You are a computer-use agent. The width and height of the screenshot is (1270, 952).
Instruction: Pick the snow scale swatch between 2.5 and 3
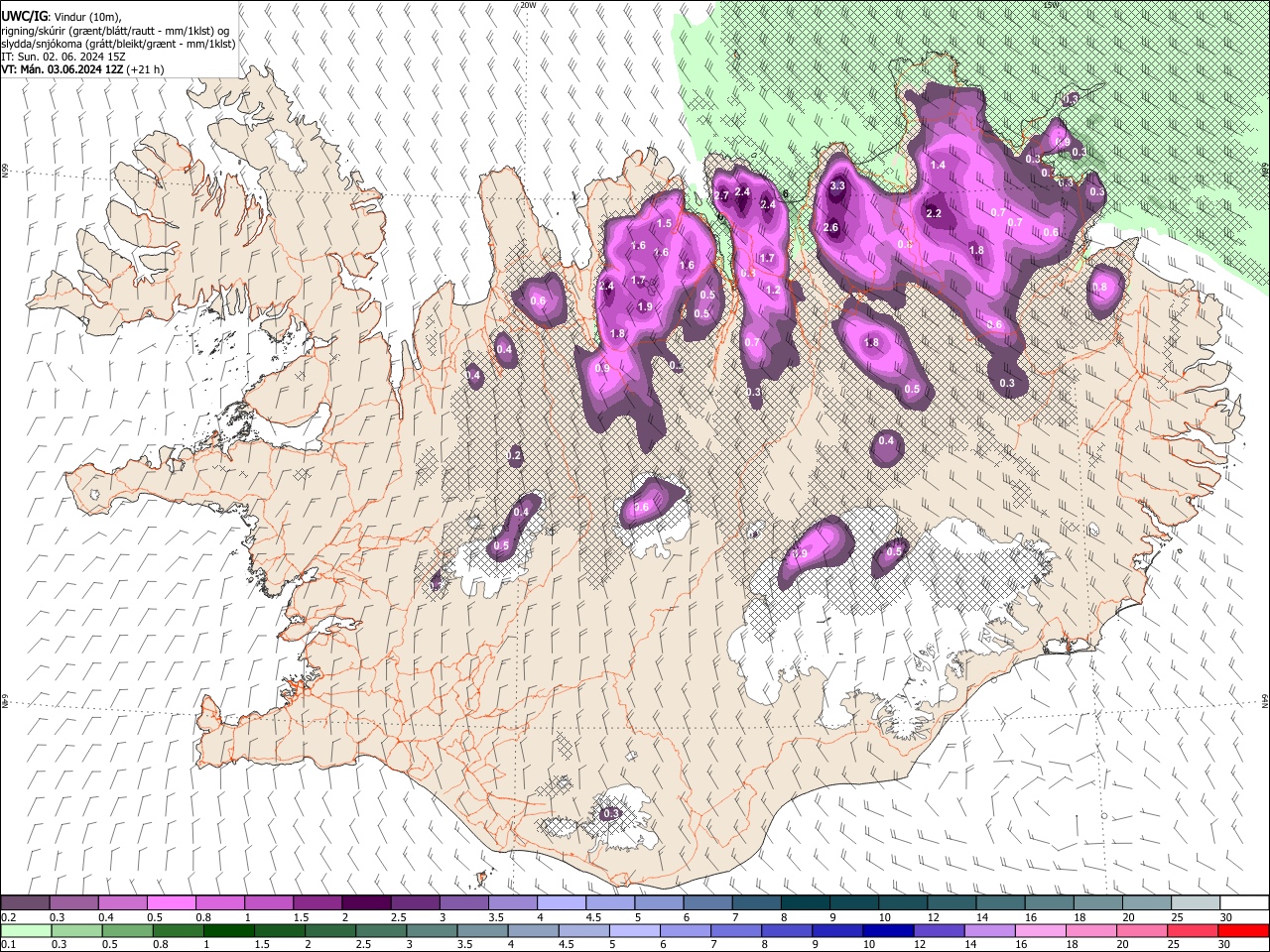(415, 902)
